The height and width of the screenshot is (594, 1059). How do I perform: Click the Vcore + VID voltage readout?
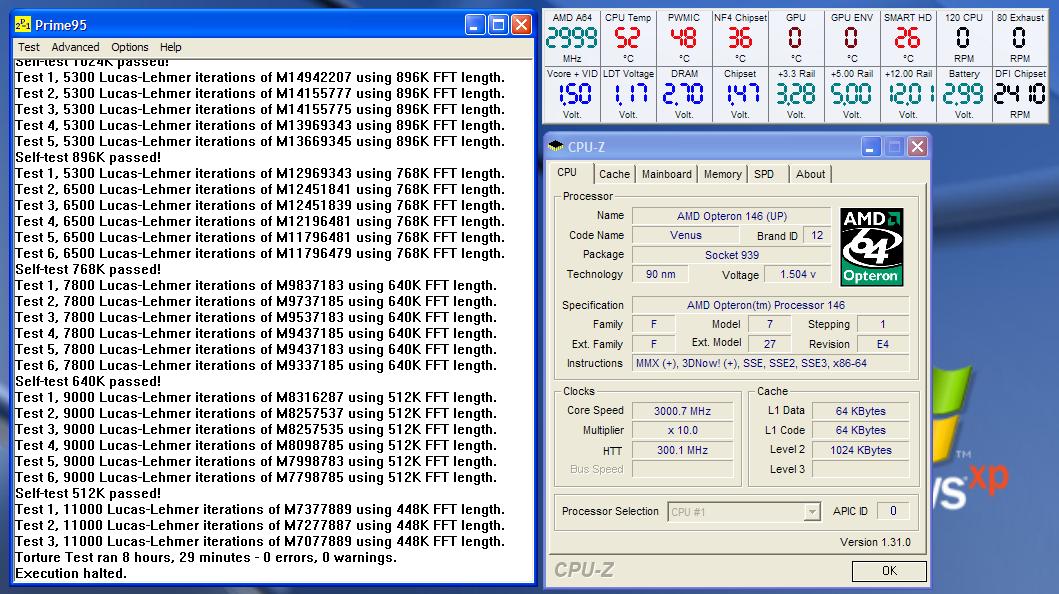pos(571,94)
